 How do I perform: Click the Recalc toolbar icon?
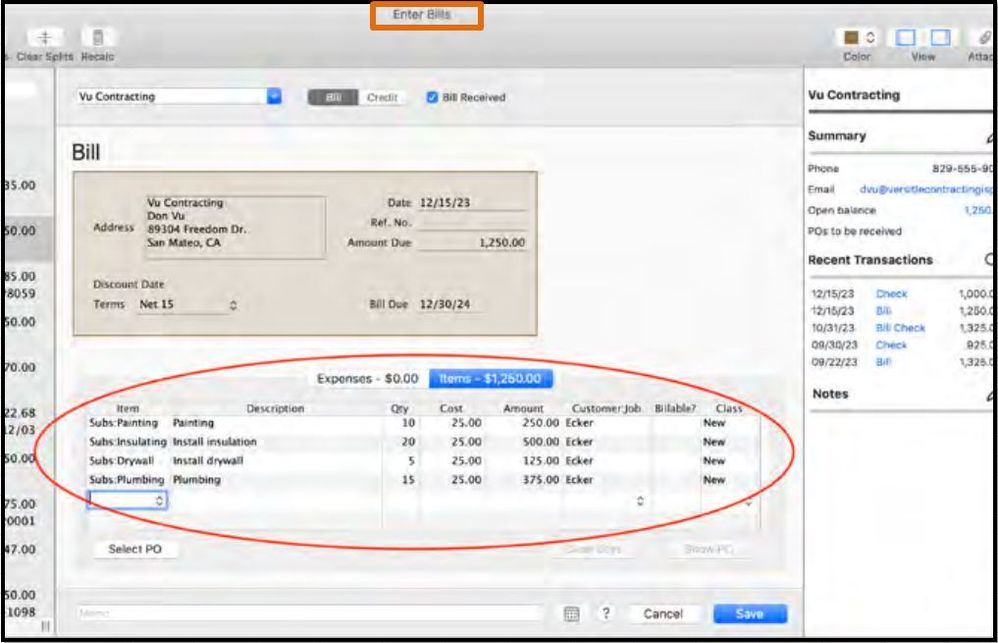(x=98, y=38)
